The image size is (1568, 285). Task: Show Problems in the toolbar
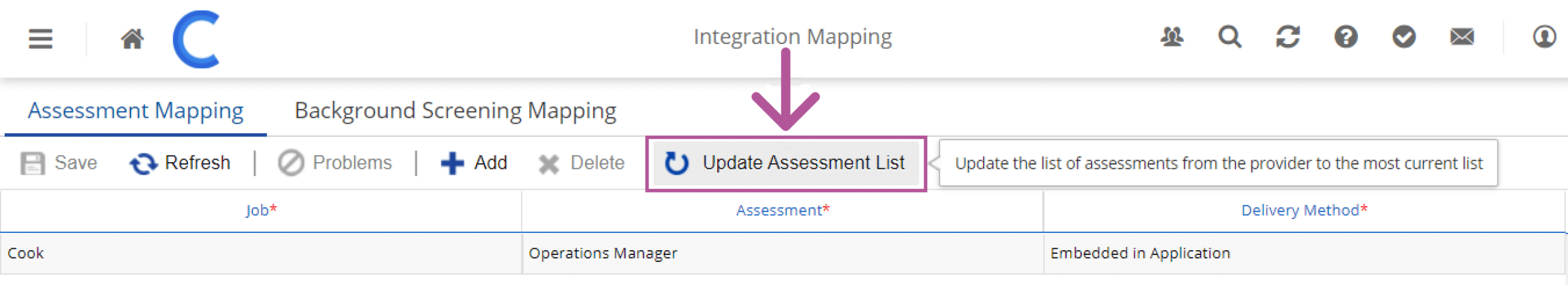[335, 163]
